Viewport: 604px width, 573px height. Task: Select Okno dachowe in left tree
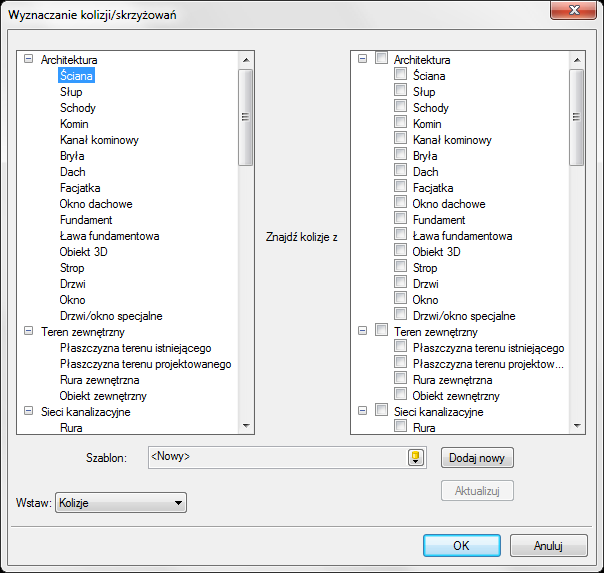(96, 204)
